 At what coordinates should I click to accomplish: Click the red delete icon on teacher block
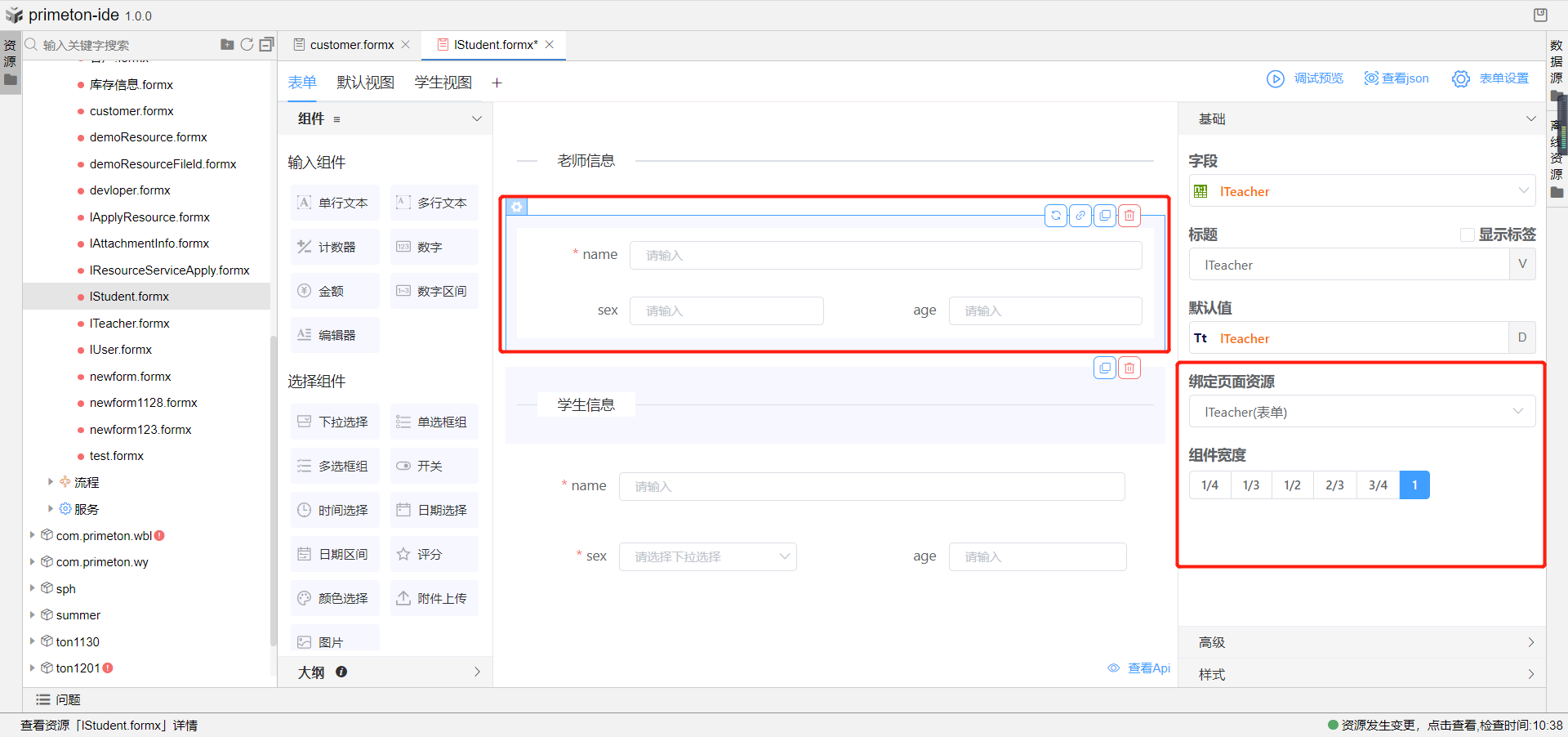(x=1129, y=216)
